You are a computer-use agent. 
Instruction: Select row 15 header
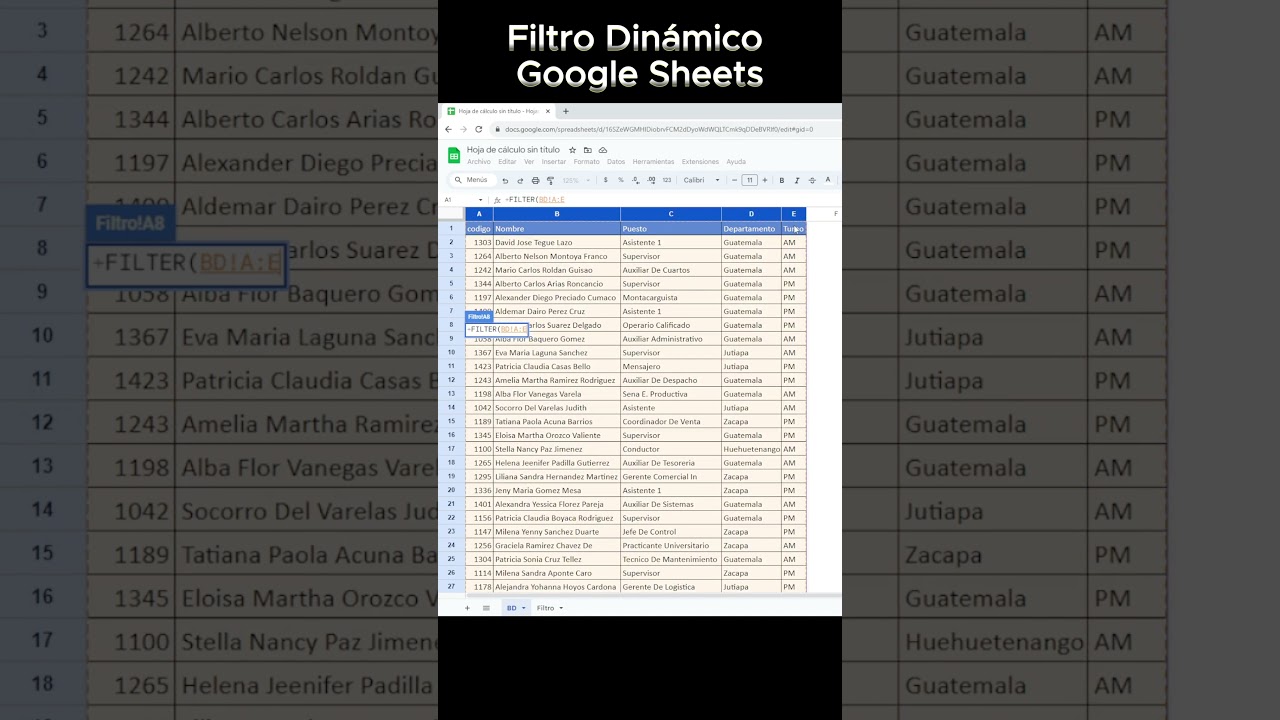click(451, 422)
